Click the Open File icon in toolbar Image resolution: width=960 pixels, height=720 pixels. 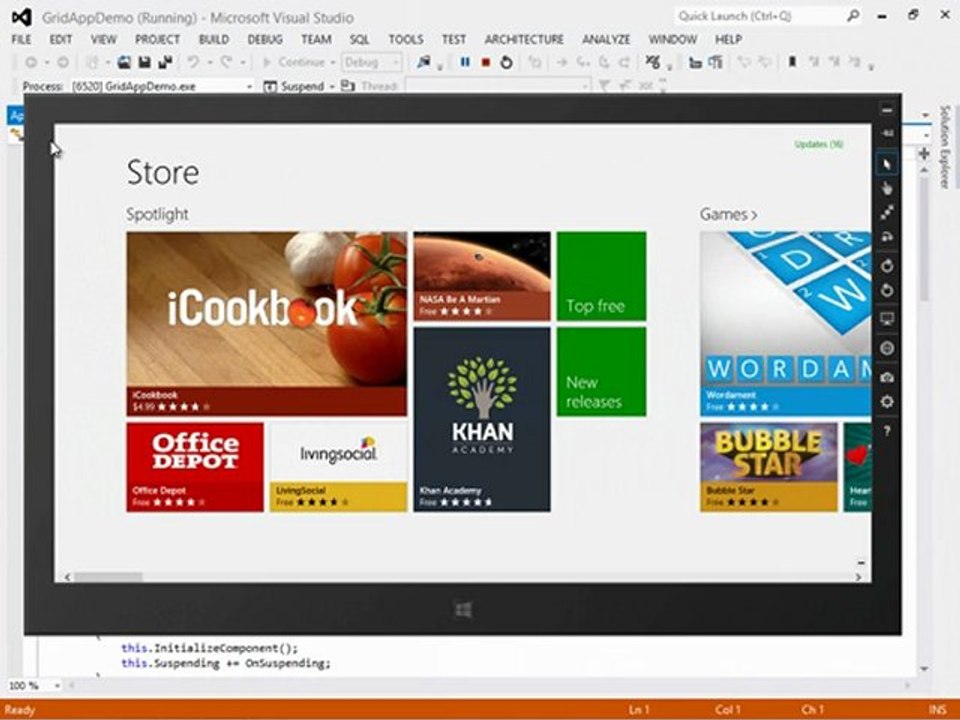(124, 62)
